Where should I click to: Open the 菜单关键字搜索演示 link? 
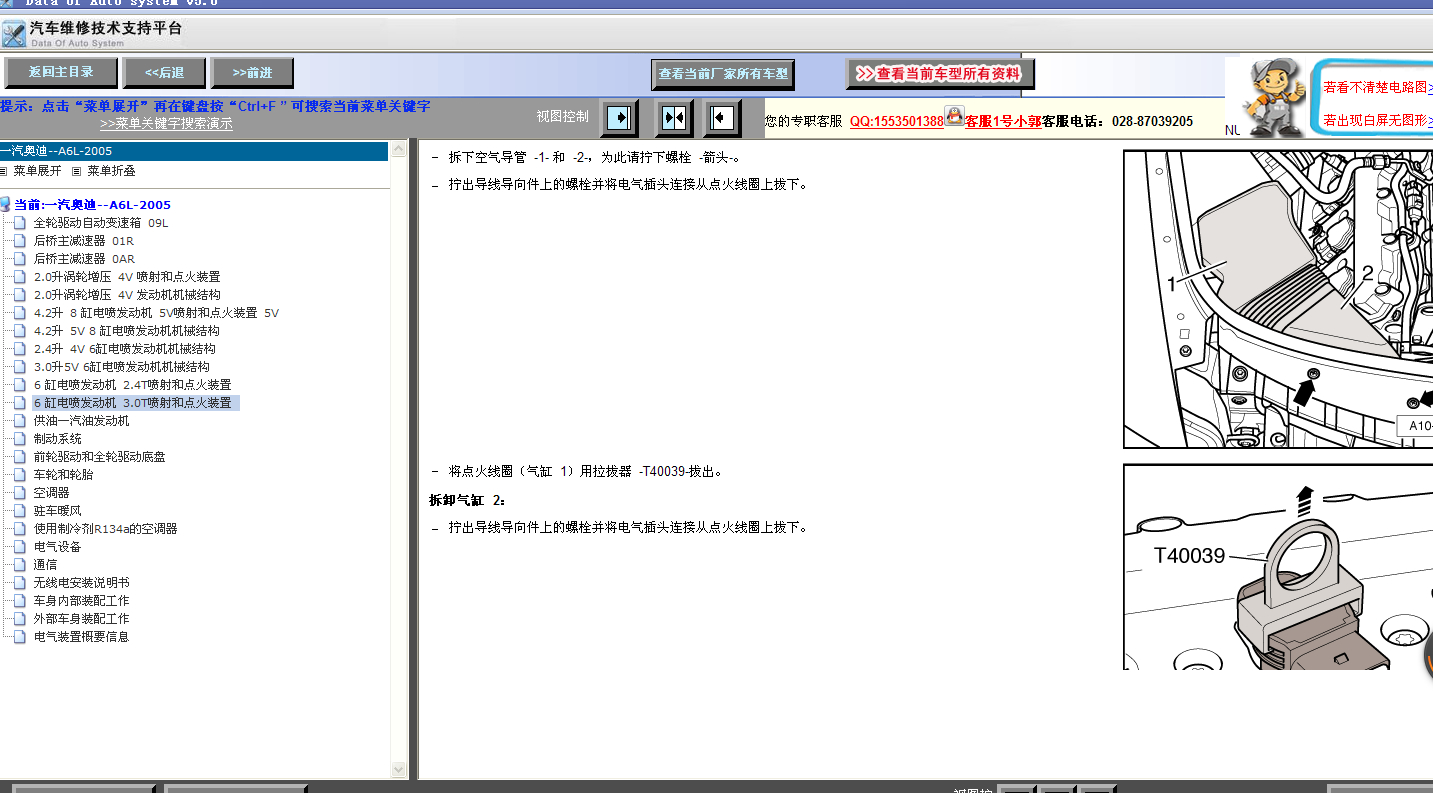166,124
